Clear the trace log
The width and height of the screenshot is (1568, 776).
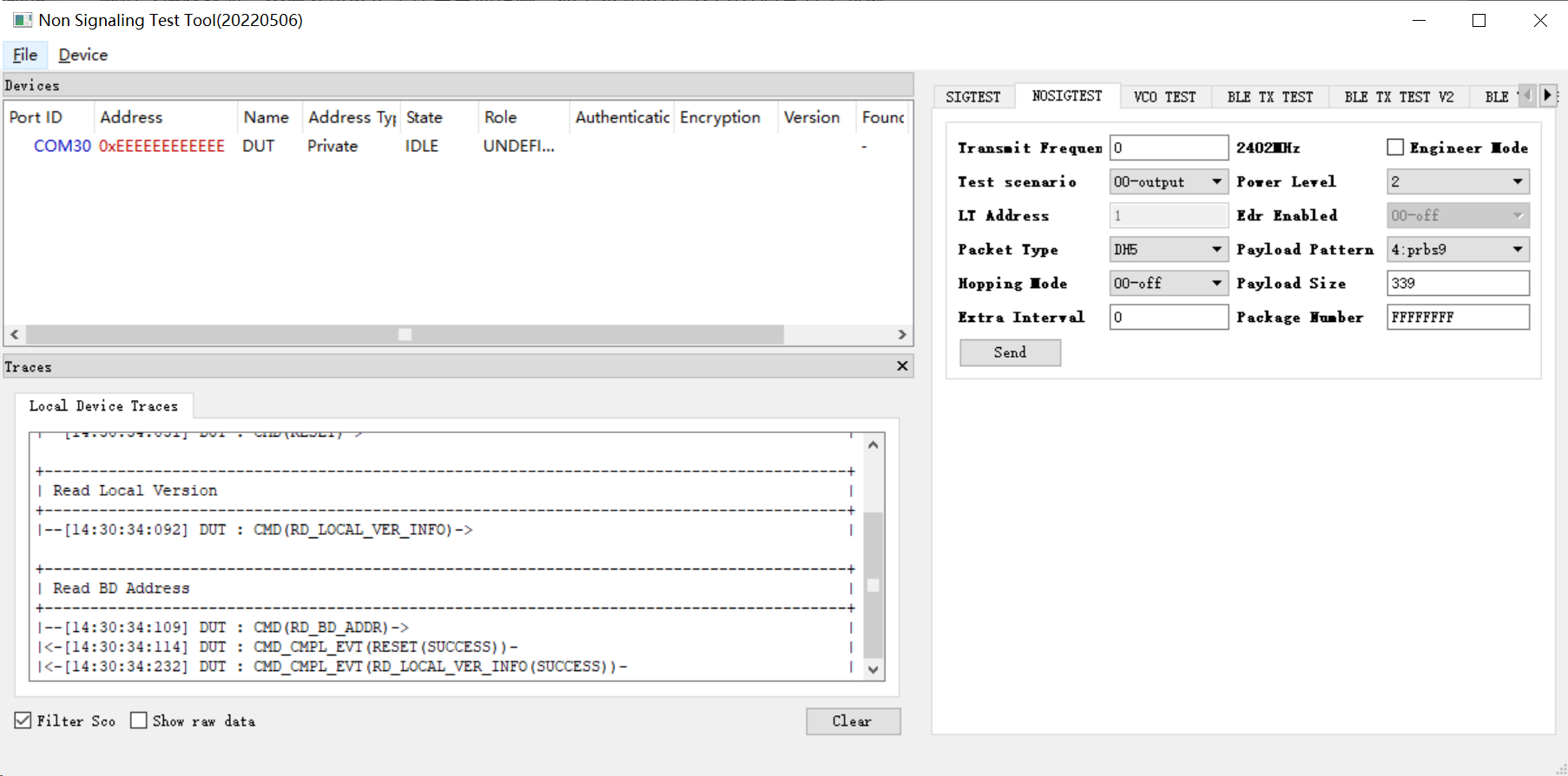pyautogui.click(x=852, y=721)
